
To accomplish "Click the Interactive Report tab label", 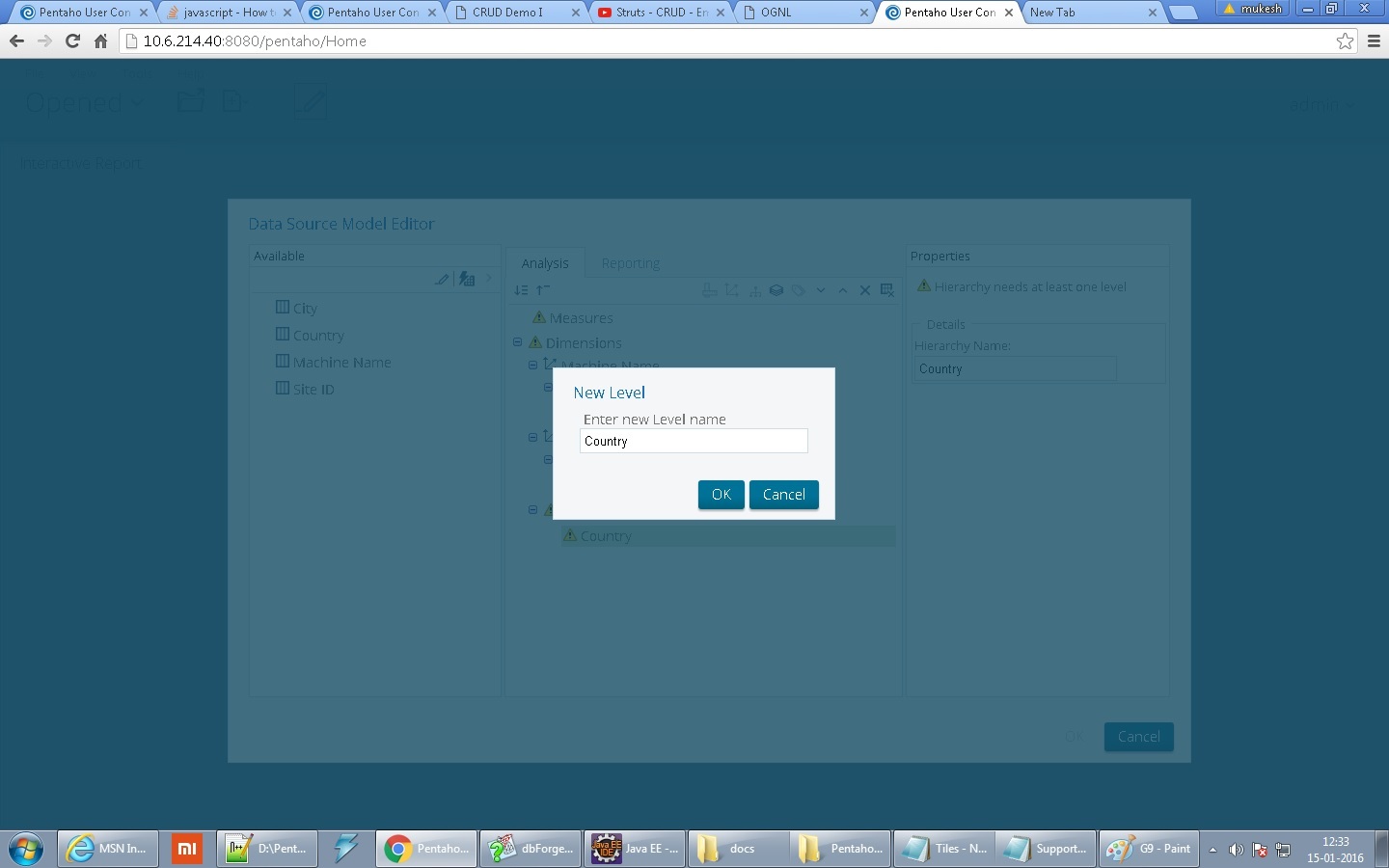I will tap(80, 164).
